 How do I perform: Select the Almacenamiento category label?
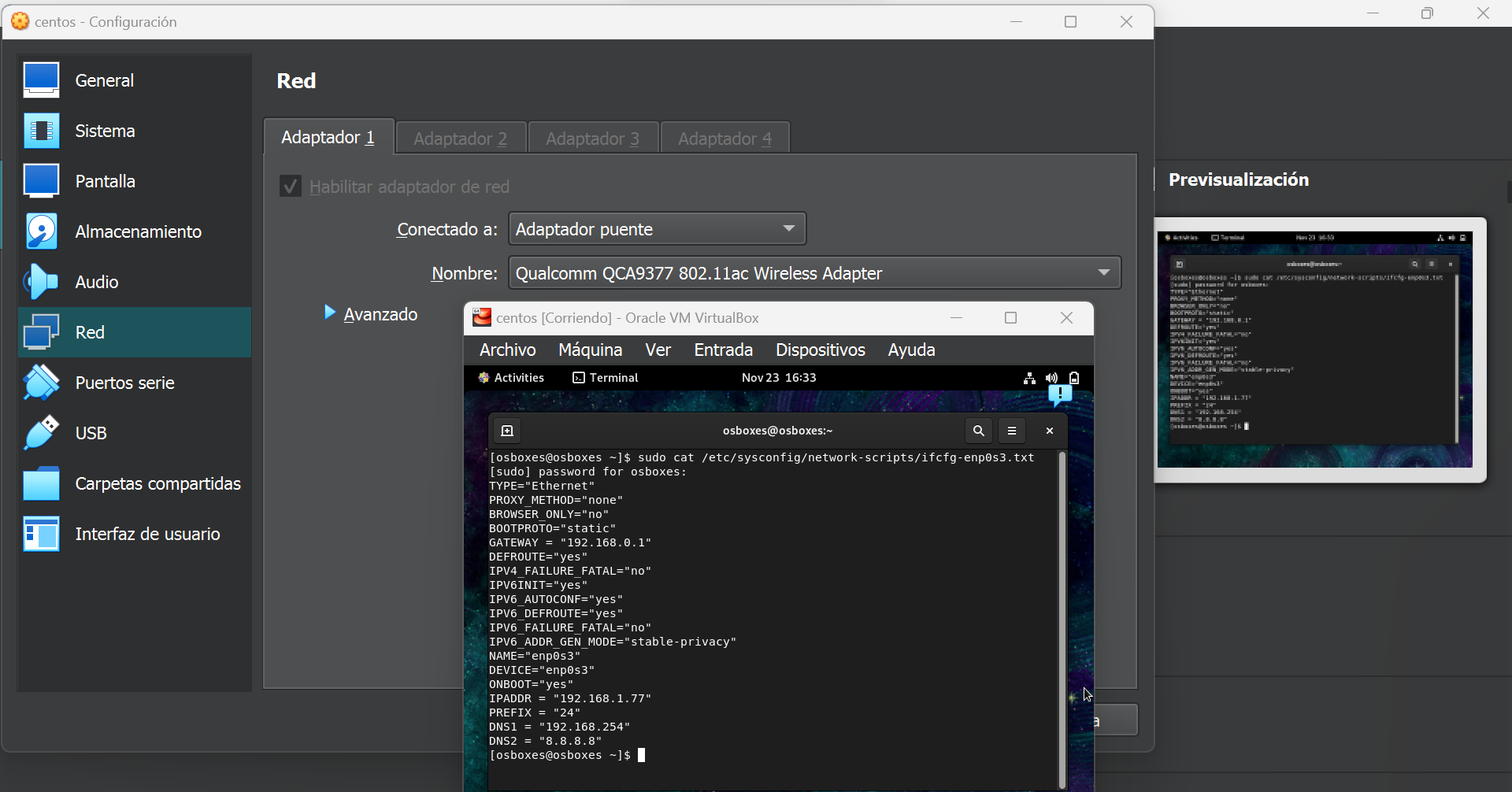point(139,231)
